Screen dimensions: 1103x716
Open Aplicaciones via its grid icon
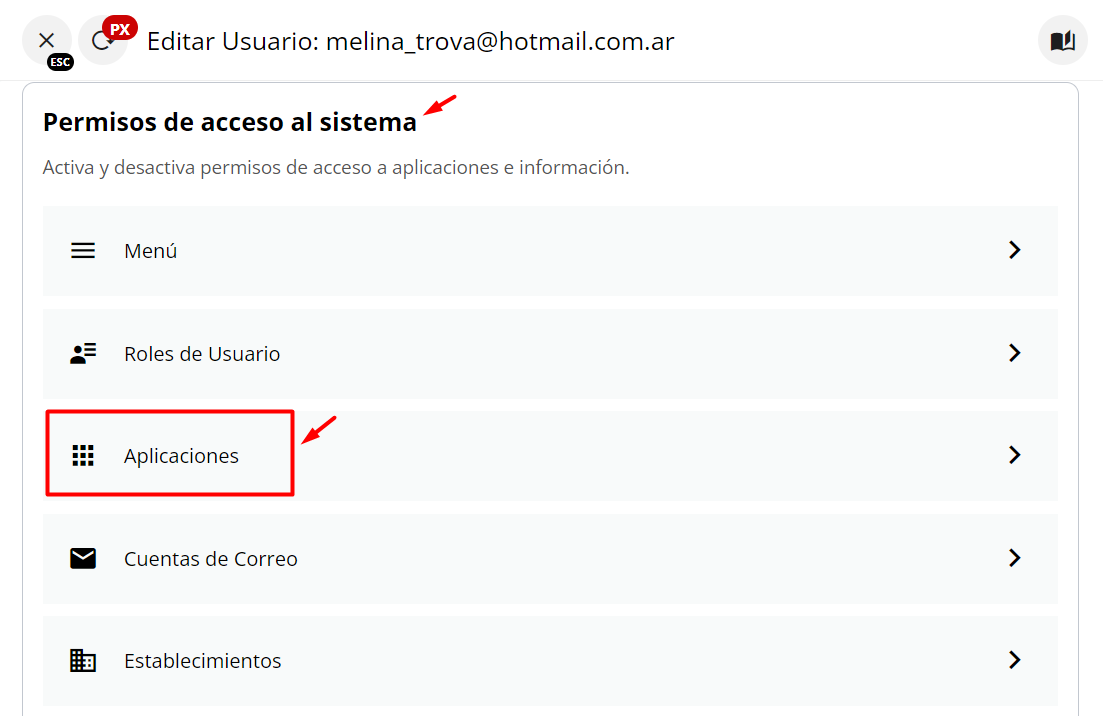coord(83,455)
